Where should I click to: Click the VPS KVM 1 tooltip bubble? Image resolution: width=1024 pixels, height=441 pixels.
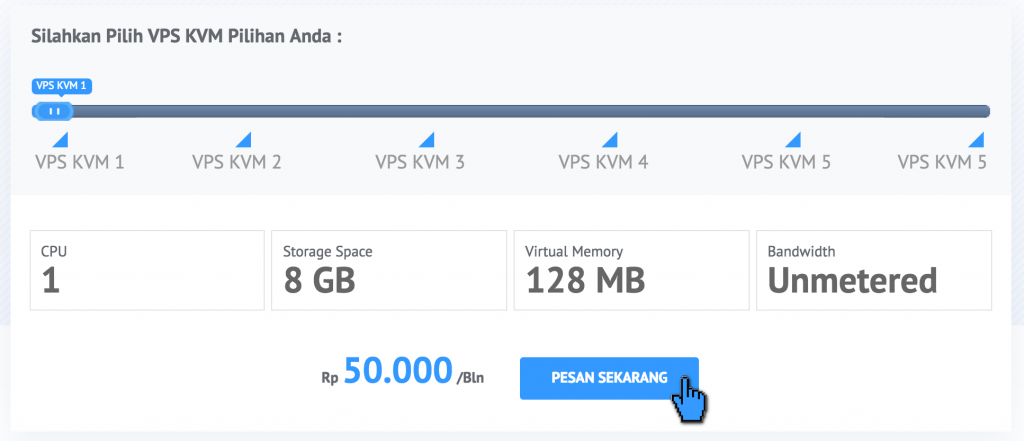(61, 86)
